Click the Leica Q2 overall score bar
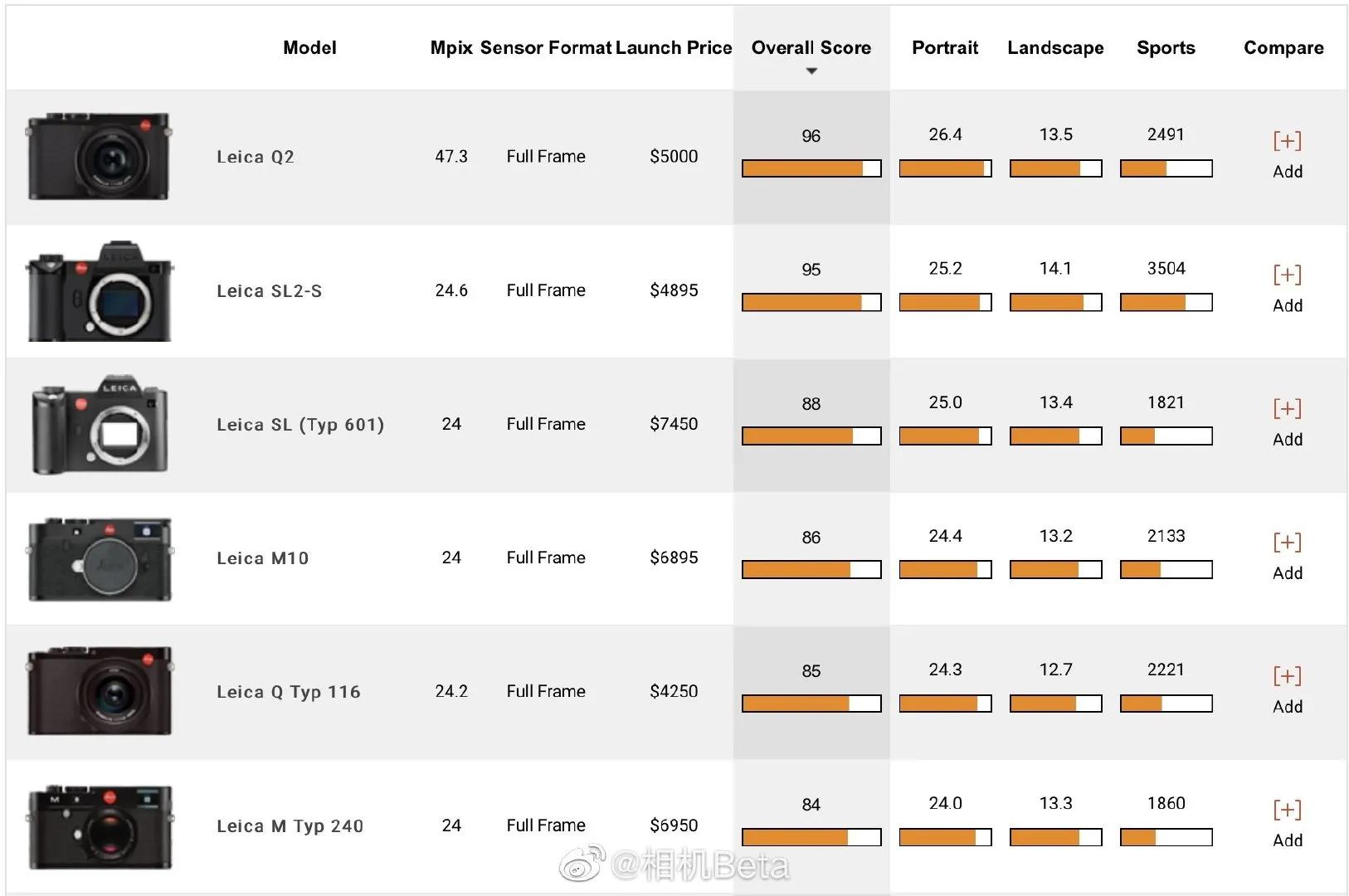The height and width of the screenshot is (896, 1349). [x=811, y=169]
